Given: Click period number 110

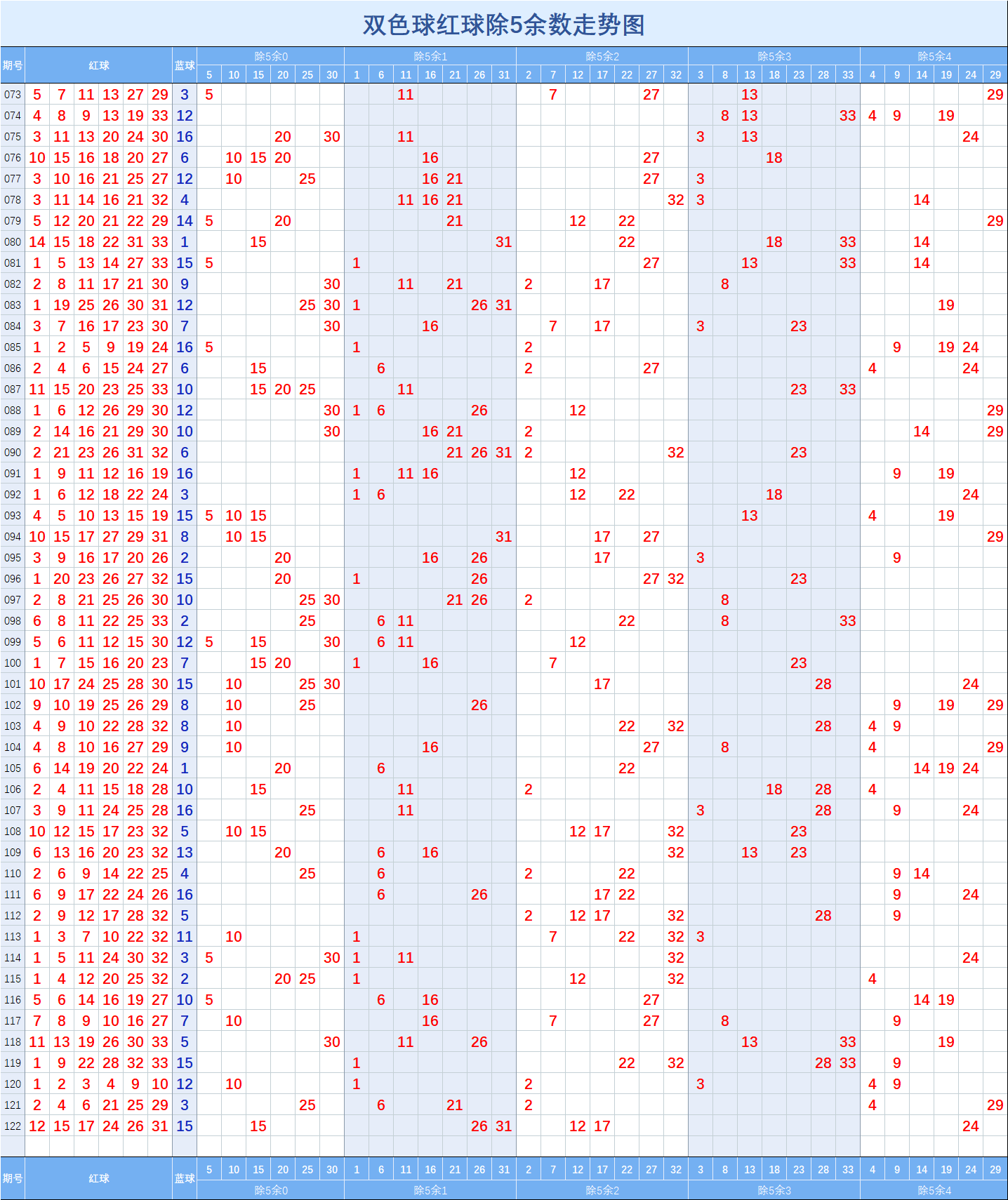Looking at the screenshot, I should [x=13, y=873].
